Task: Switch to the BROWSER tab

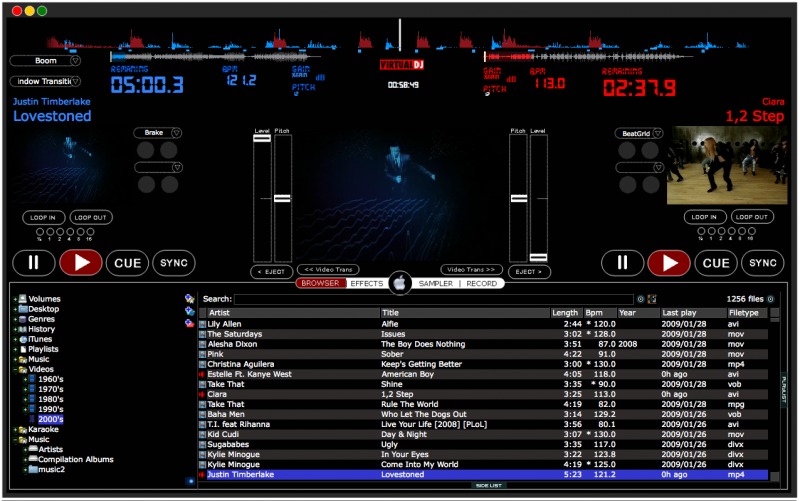Action: [320, 283]
